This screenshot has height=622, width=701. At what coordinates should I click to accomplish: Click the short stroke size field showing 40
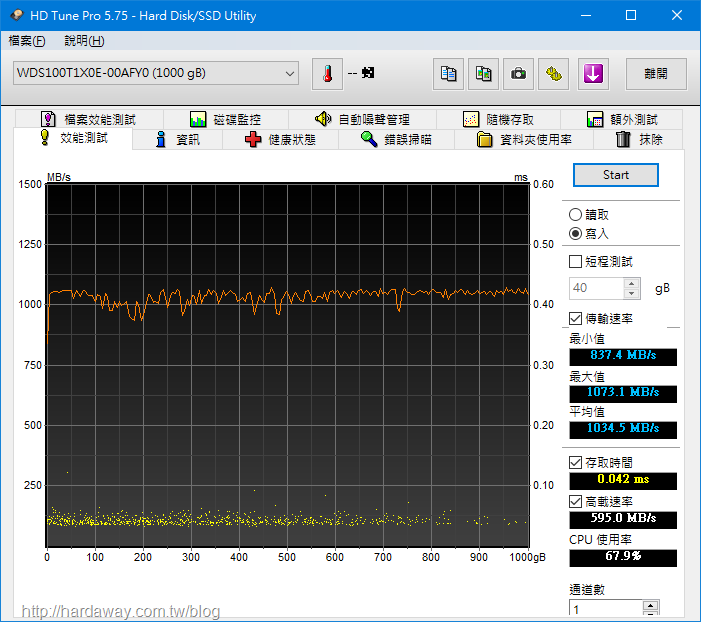596,288
